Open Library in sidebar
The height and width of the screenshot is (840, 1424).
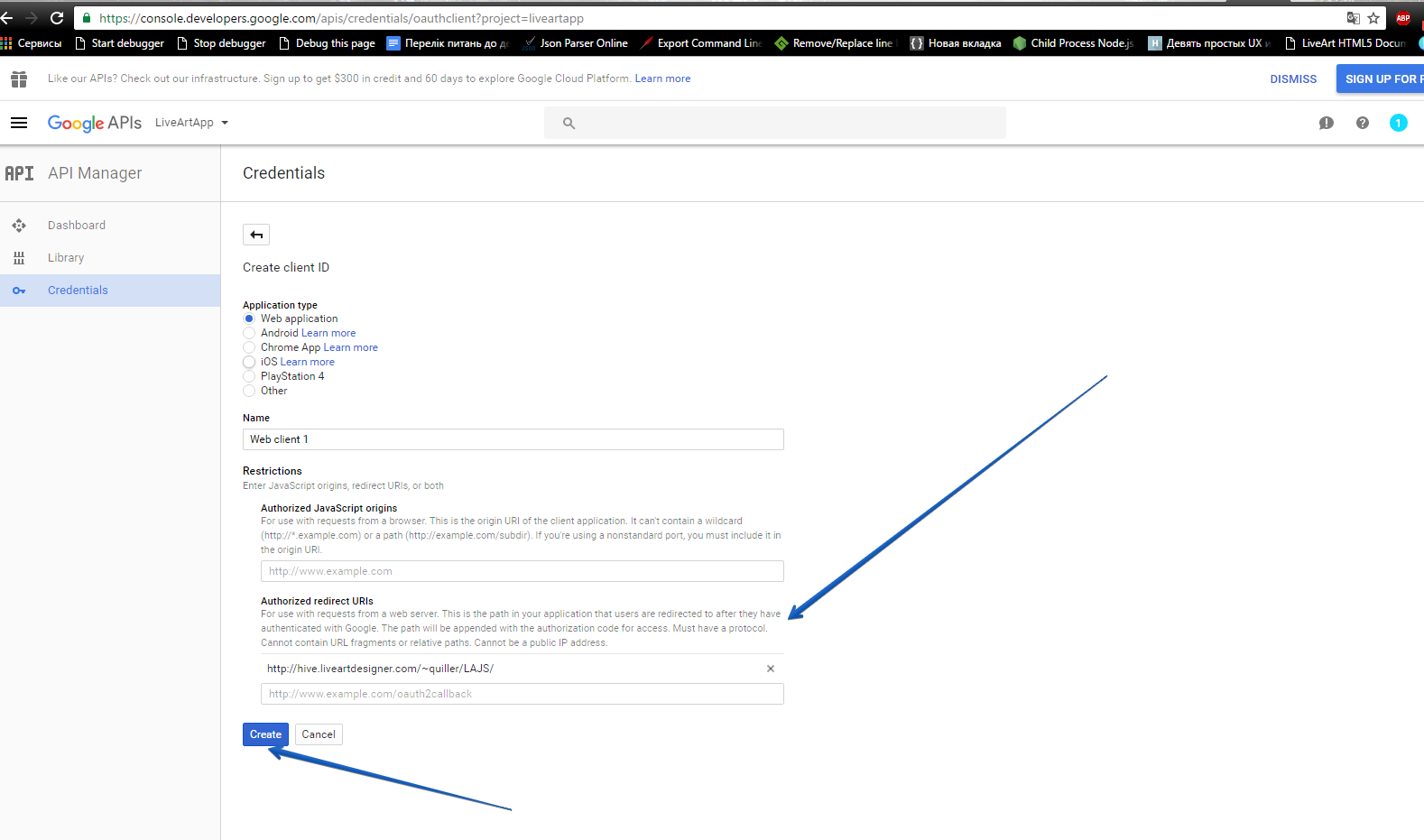[x=66, y=258]
